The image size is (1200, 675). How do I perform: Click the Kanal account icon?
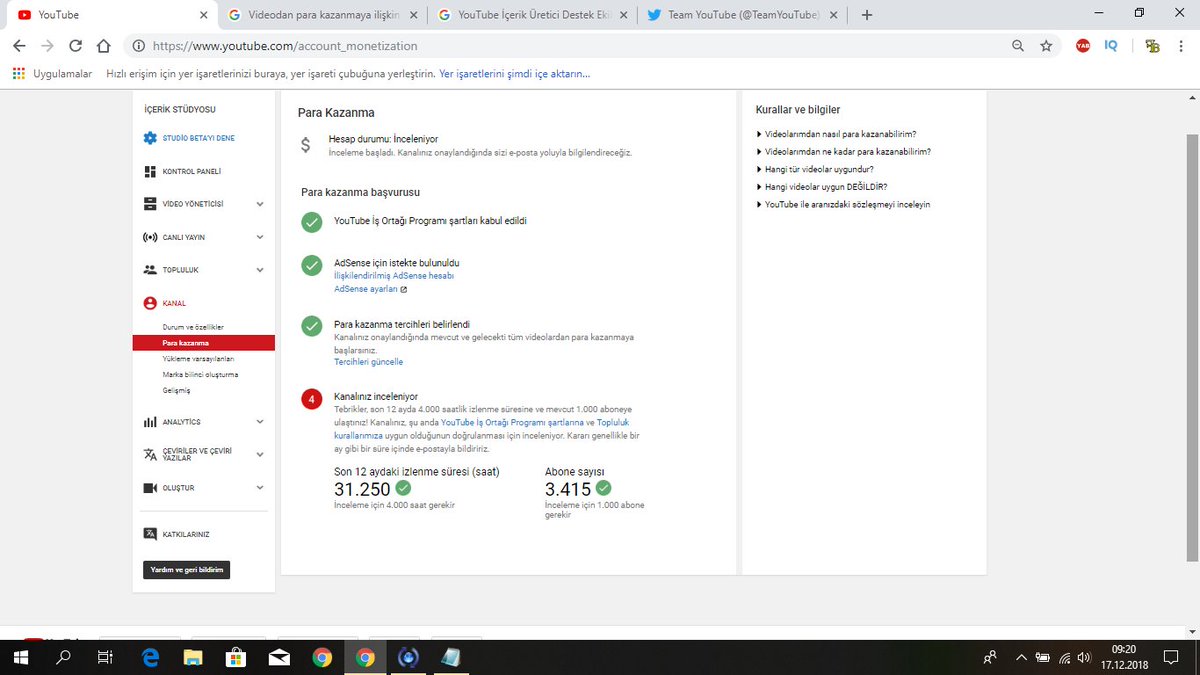point(150,303)
